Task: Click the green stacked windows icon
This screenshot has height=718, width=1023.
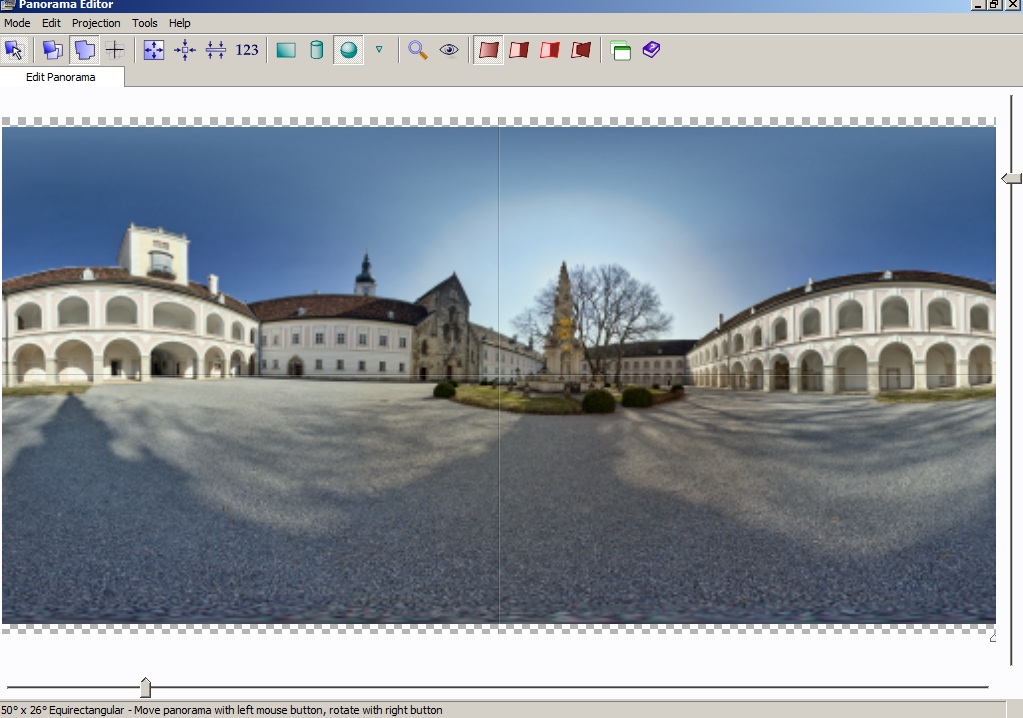Action: tap(621, 50)
